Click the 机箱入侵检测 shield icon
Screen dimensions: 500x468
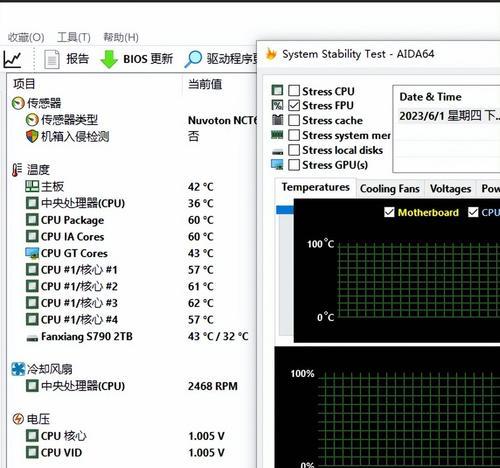tap(32, 136)
